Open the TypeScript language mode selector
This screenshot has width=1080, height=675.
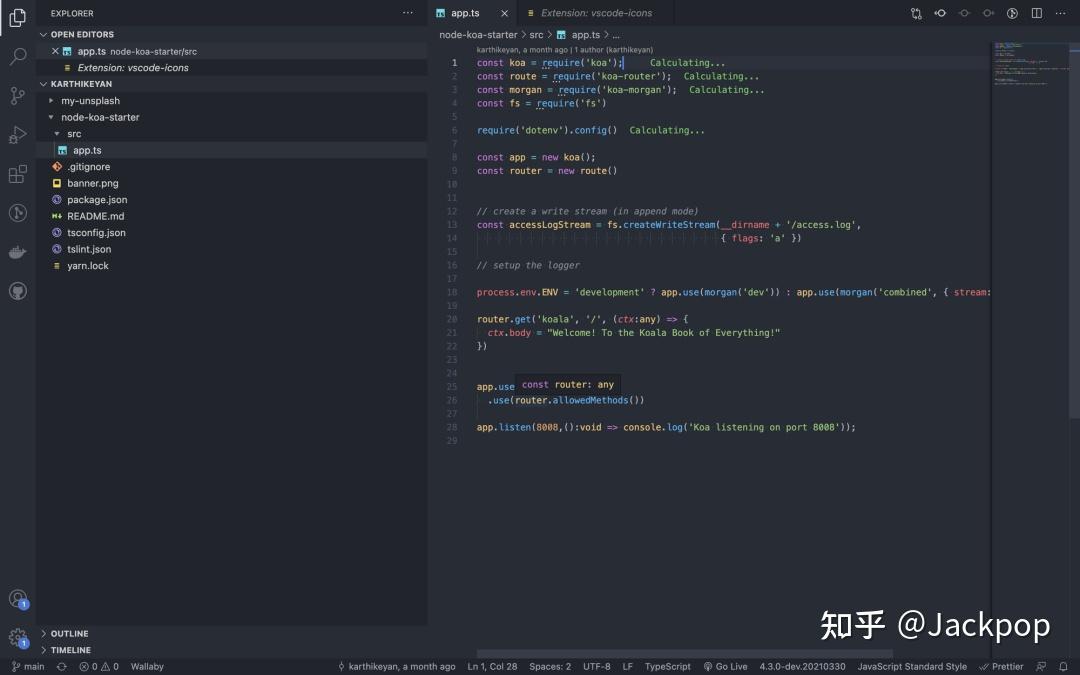pyautogui.click(x=667, y=666)
